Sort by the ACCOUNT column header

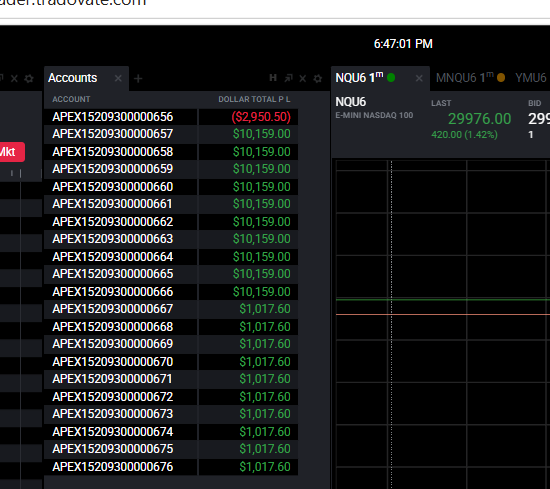click(71, 99)
